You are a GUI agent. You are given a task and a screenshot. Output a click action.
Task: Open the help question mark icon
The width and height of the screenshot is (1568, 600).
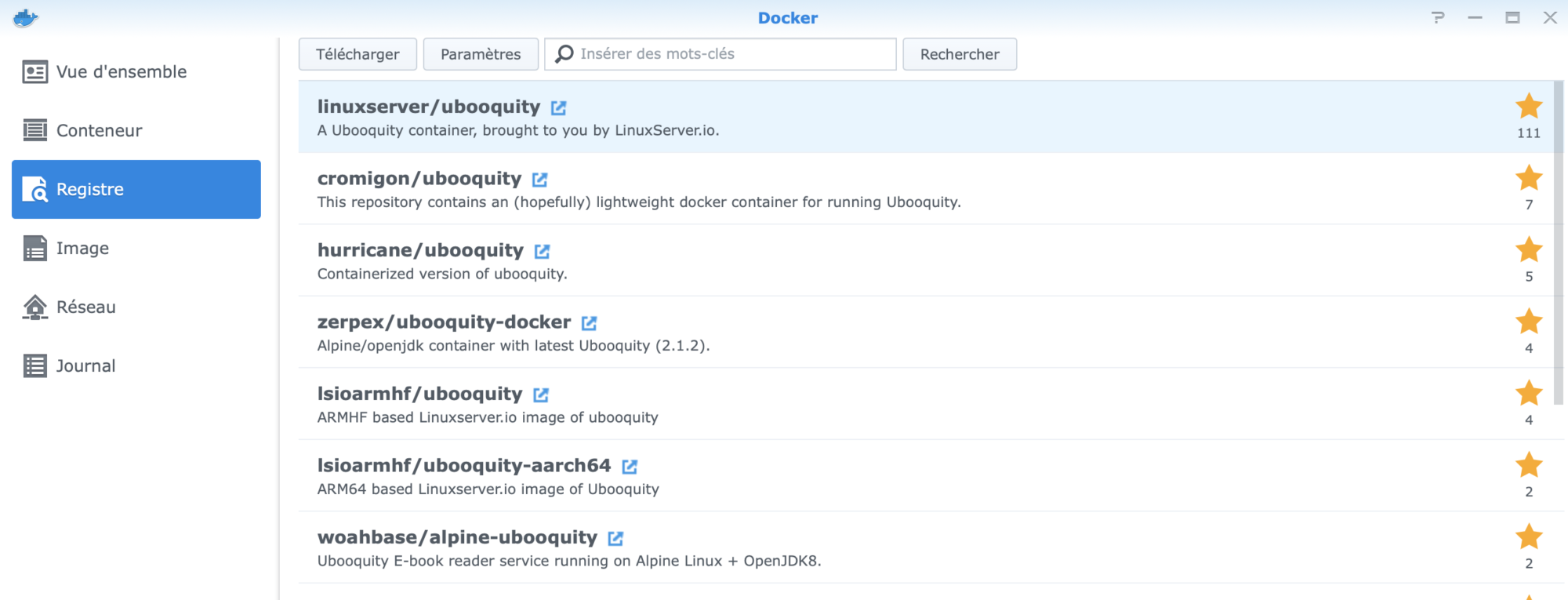(x=1438, y=17)
